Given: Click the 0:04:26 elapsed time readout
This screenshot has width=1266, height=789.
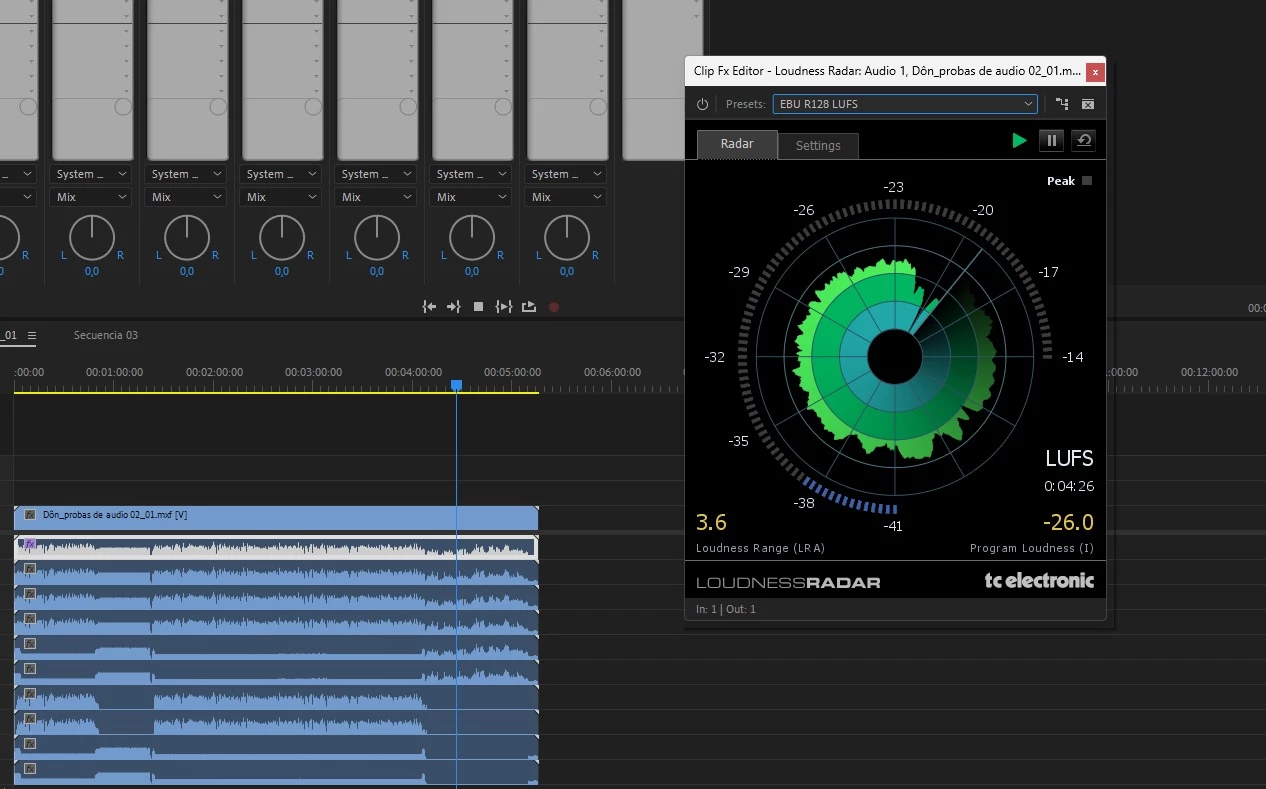Looking at the screenshot, I should coord(1069,487).
